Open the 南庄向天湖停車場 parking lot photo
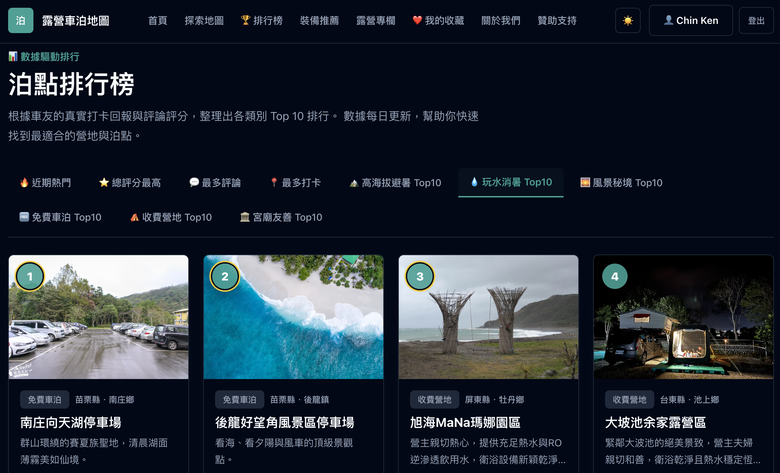The height and width of the screenshot is (473, 780). pyautogui.click(x=98, y=317)
